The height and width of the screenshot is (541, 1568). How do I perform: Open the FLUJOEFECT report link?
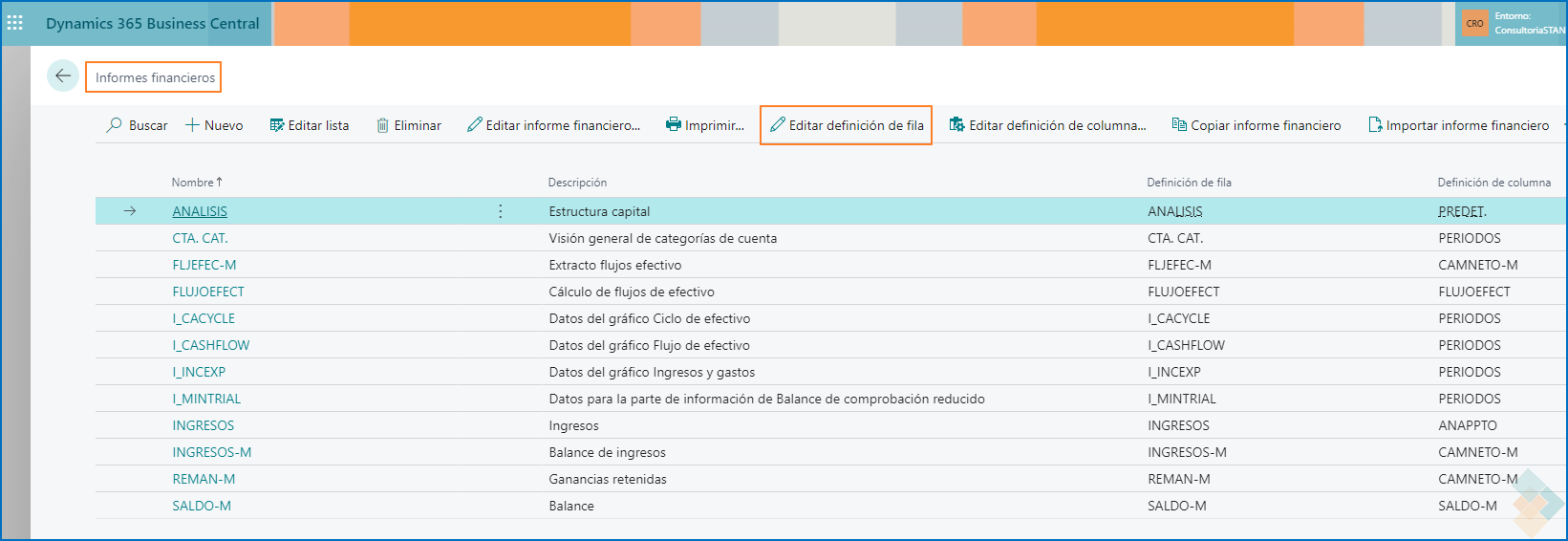point(208,292)
